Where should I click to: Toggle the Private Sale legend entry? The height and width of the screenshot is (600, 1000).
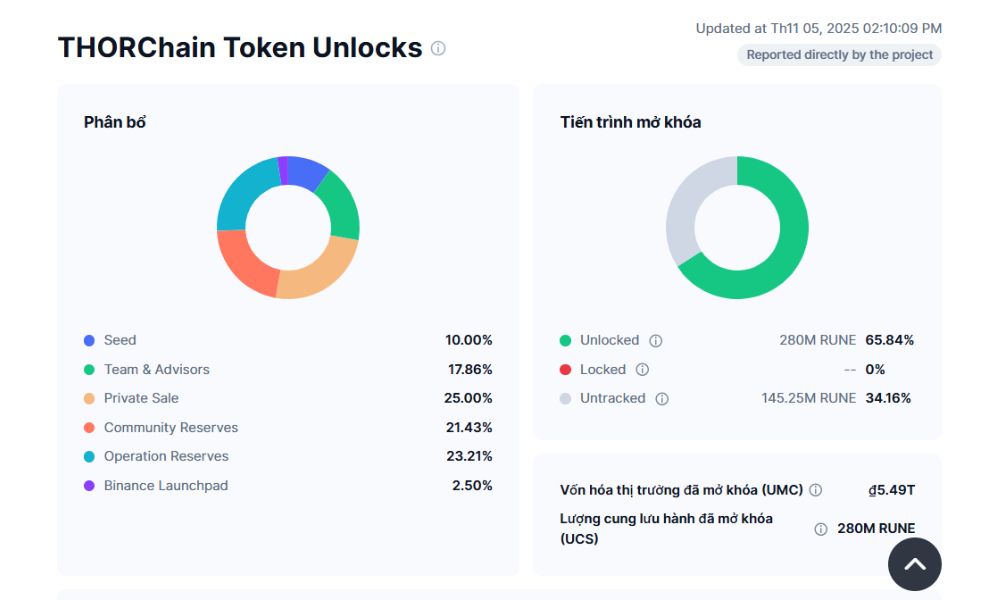click(x=141, y=398)
